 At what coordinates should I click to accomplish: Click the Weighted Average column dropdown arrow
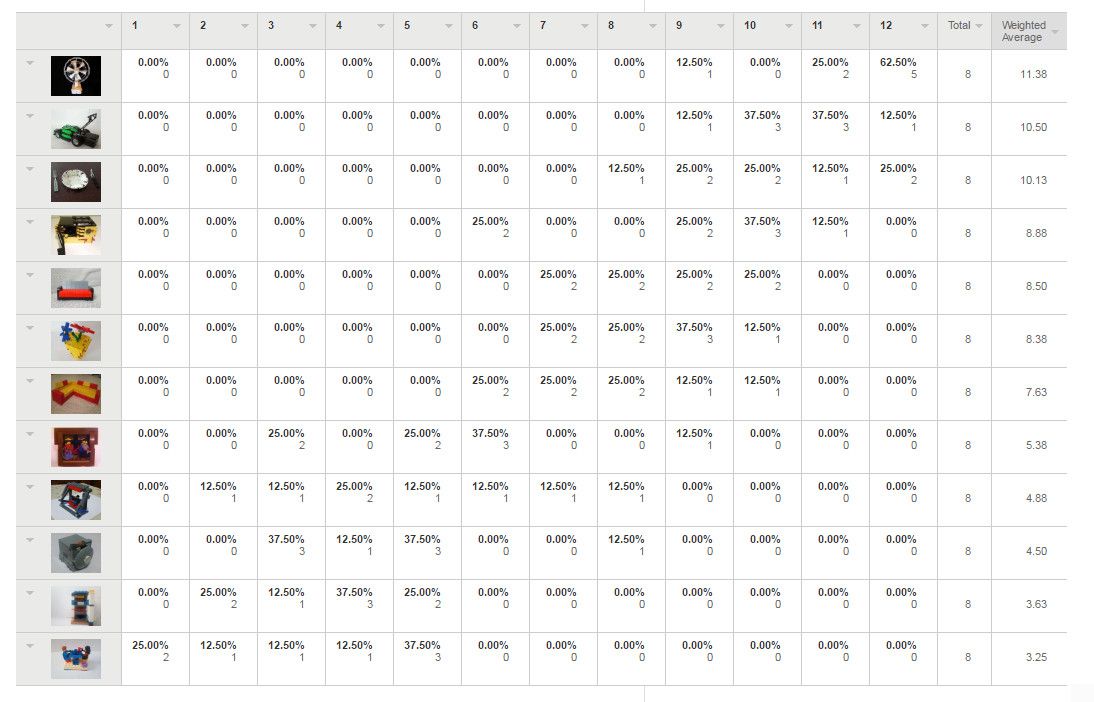click(x=1055, y=32)
